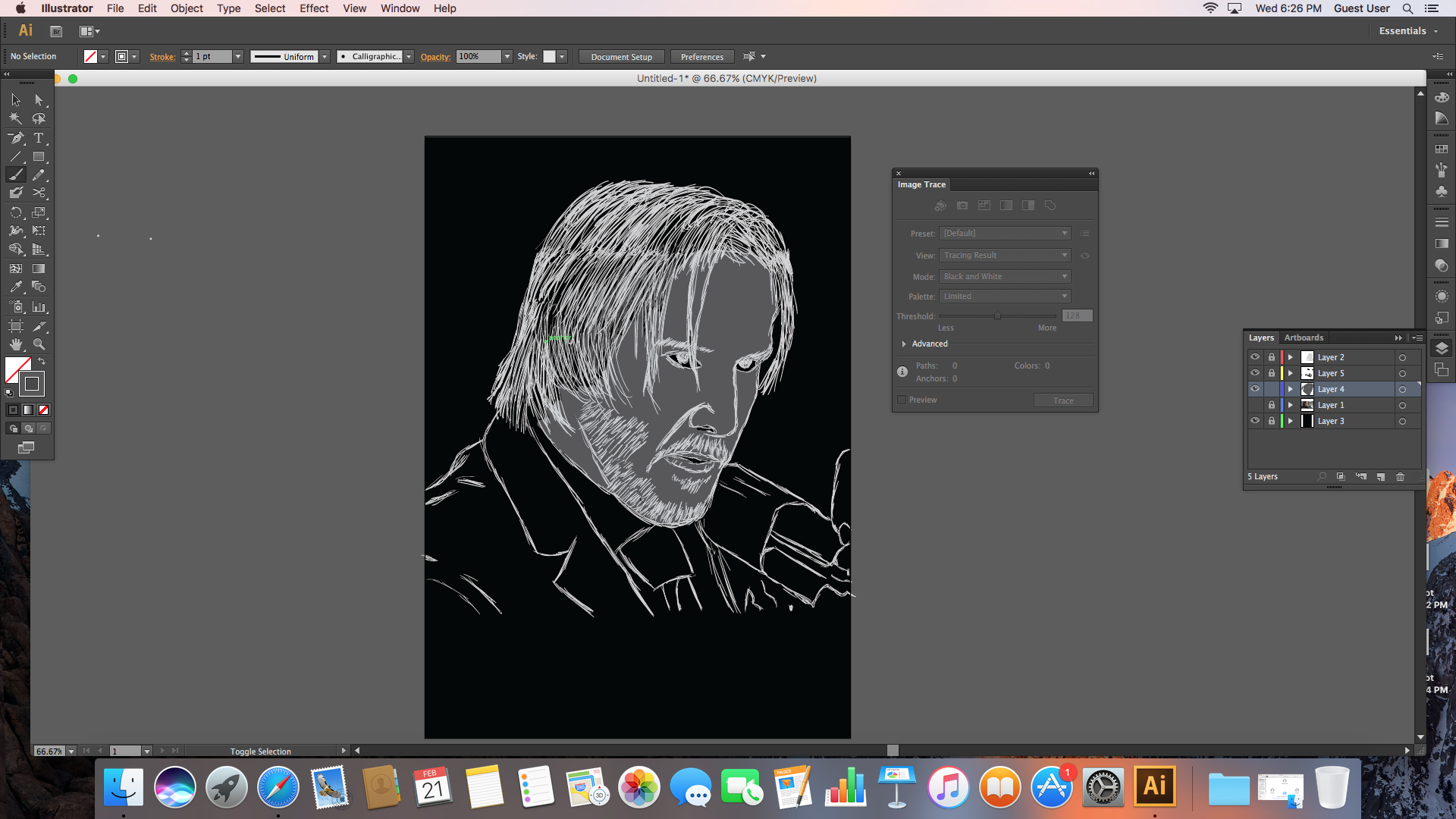Activate the Zoom tool

point(38,344)
